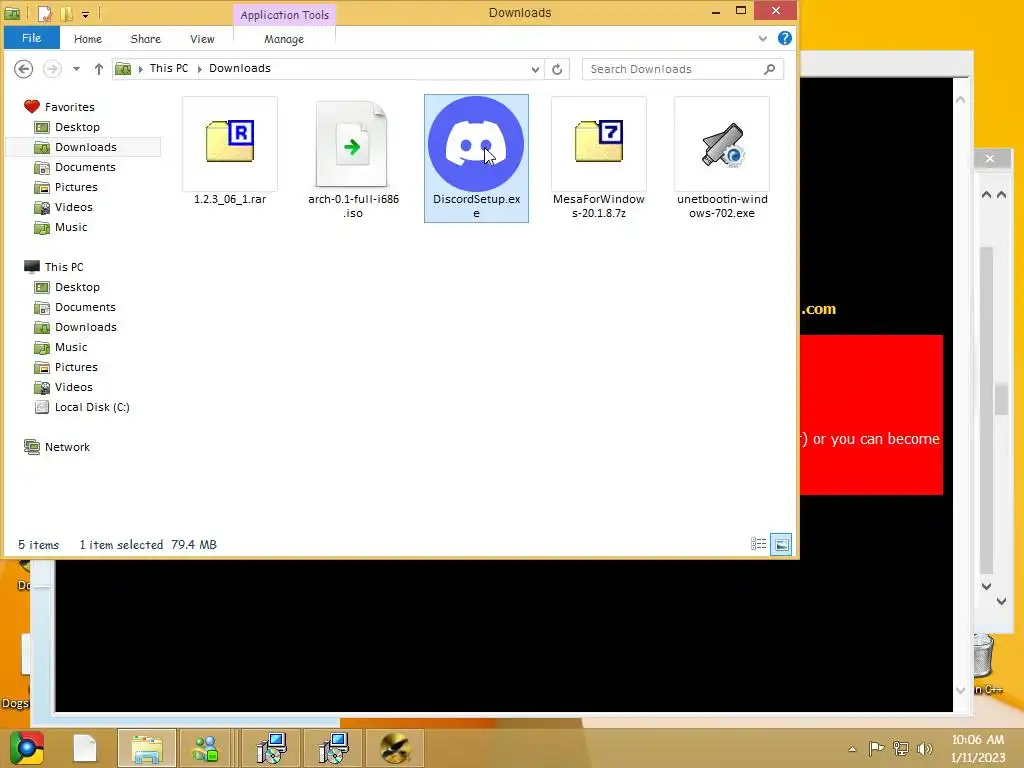Click search magnifier in Search Downloads

[x=769, y=69]
